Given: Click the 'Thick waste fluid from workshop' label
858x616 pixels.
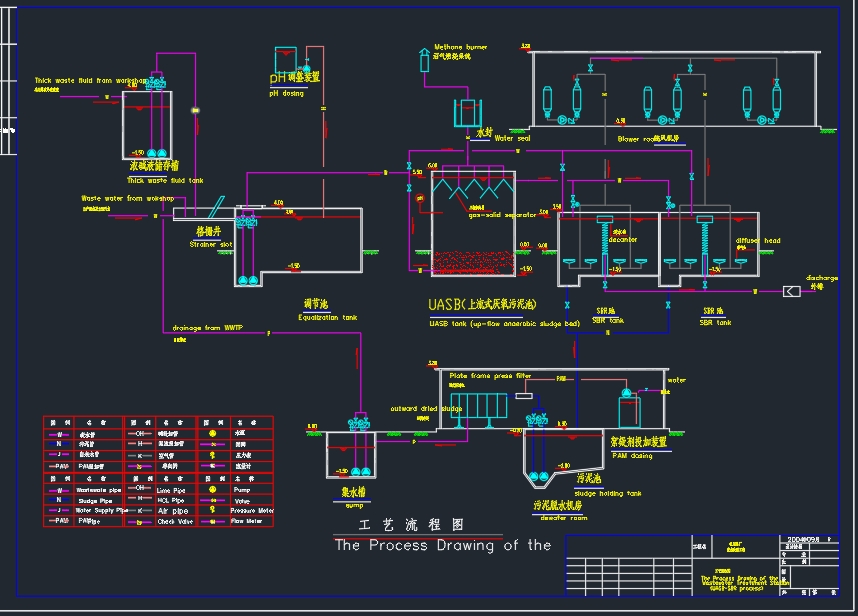Looking at the screenshot, I should [91, 80].
